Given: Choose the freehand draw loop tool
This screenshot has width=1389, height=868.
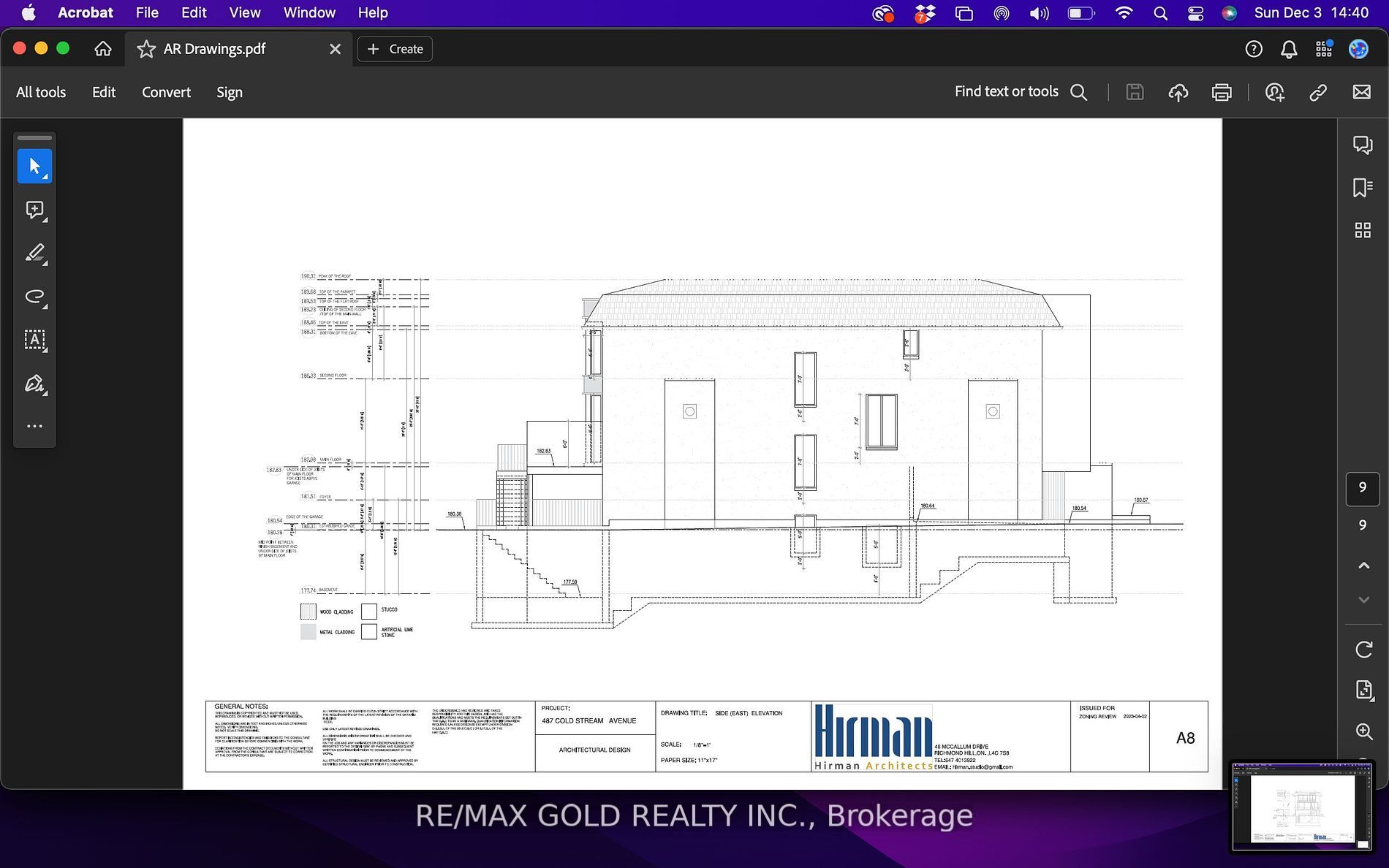Looking at the screenshot, I should 34,297.
